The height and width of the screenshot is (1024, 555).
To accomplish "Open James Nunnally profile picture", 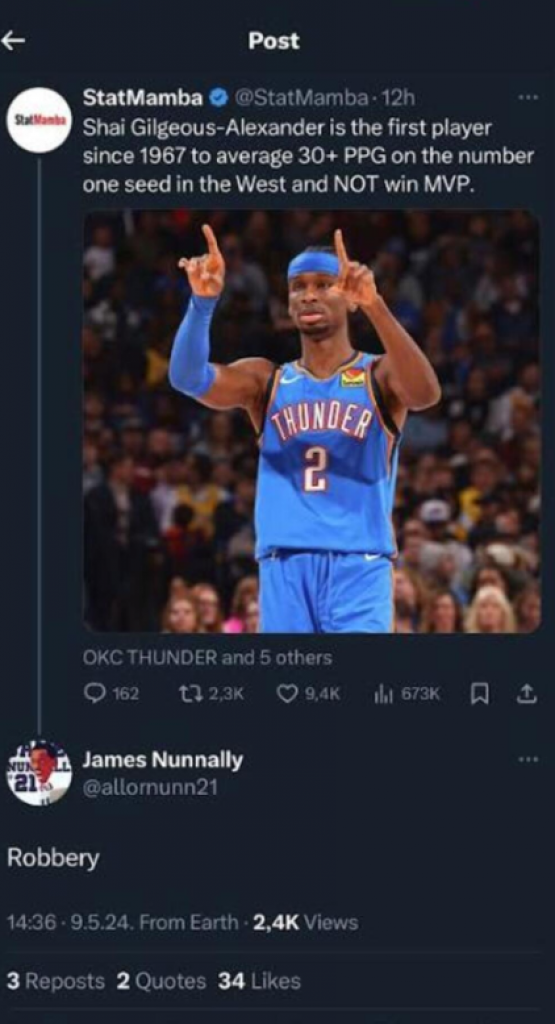I will point(39,773).
